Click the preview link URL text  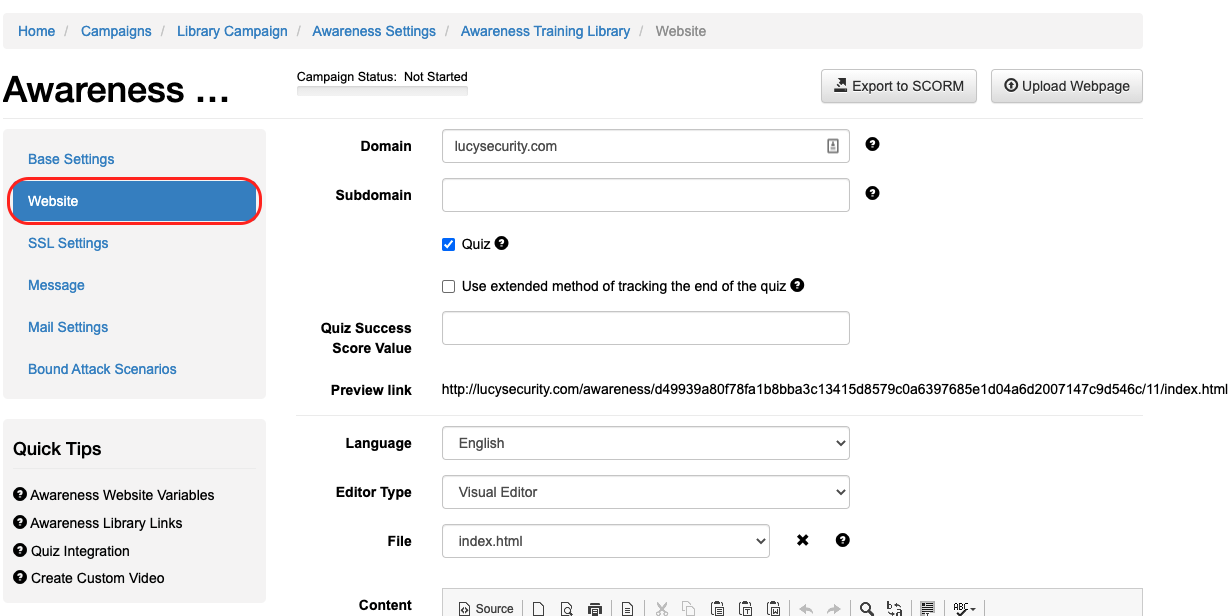click(834, 389)
